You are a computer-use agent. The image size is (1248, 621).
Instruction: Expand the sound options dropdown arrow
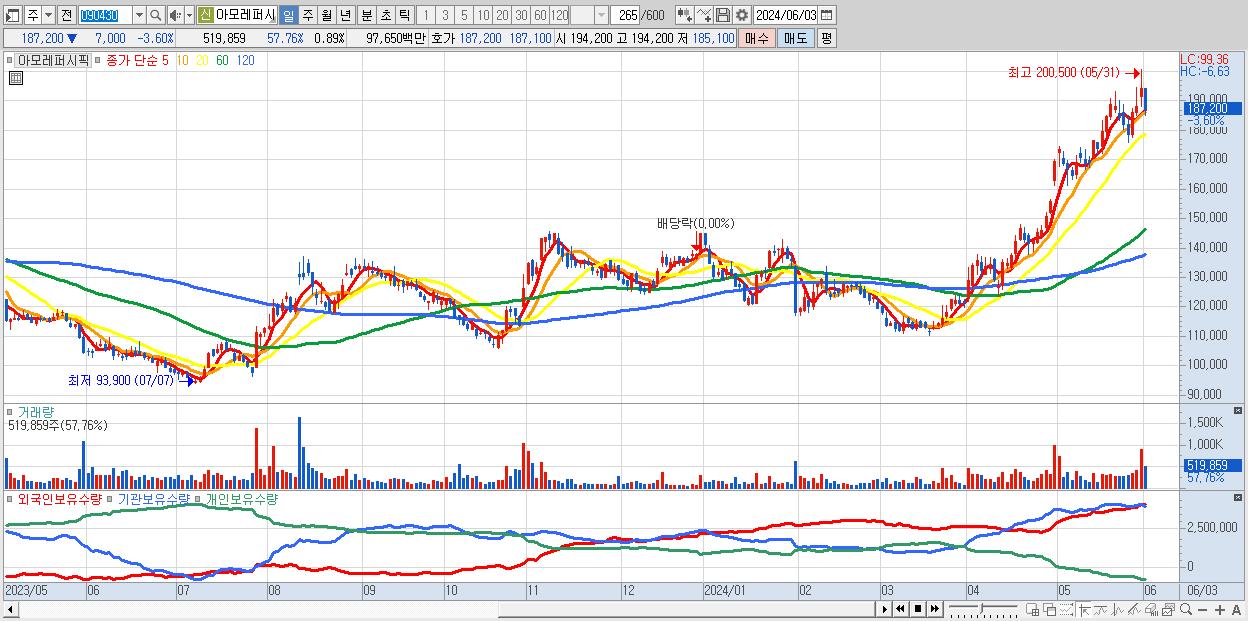click(x=189, y=15)
